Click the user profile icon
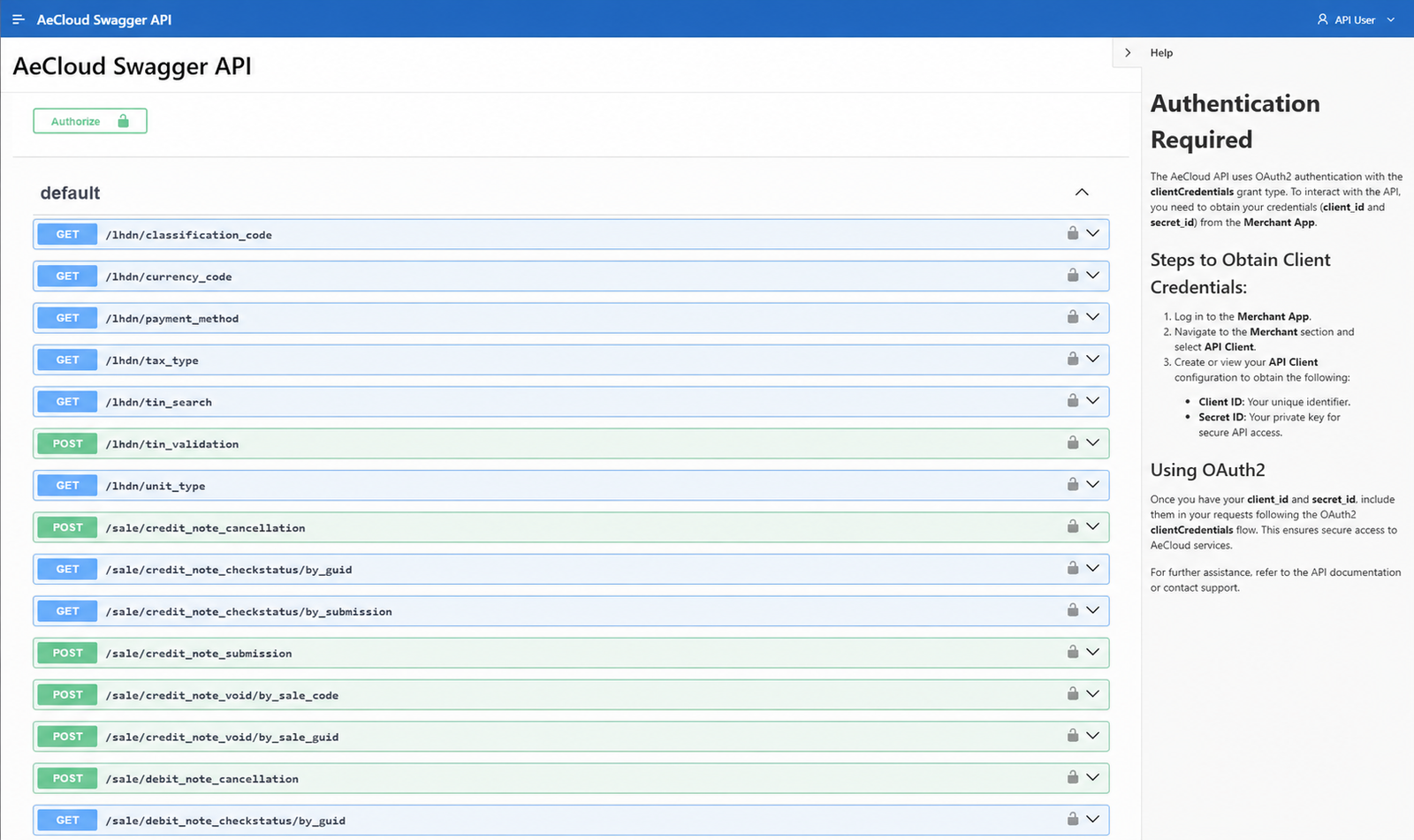1414x840 pixels. 1323,19
